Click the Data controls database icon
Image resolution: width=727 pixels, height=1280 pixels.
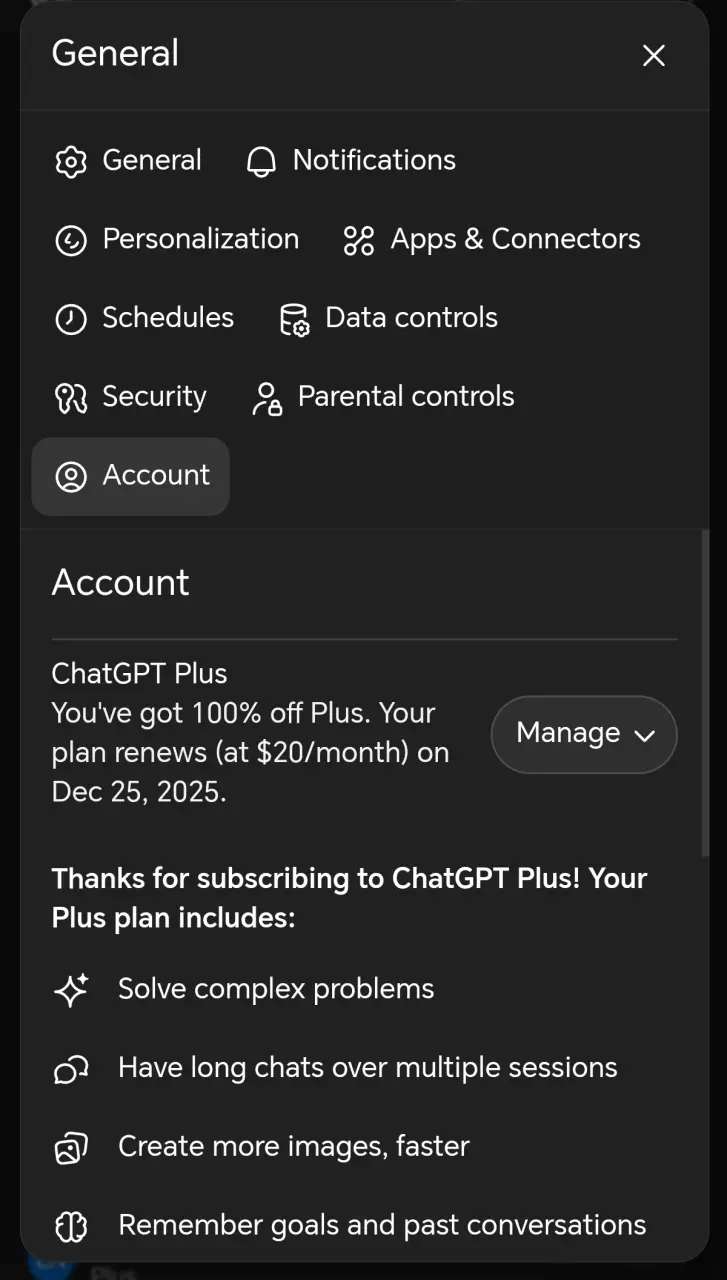294,319
